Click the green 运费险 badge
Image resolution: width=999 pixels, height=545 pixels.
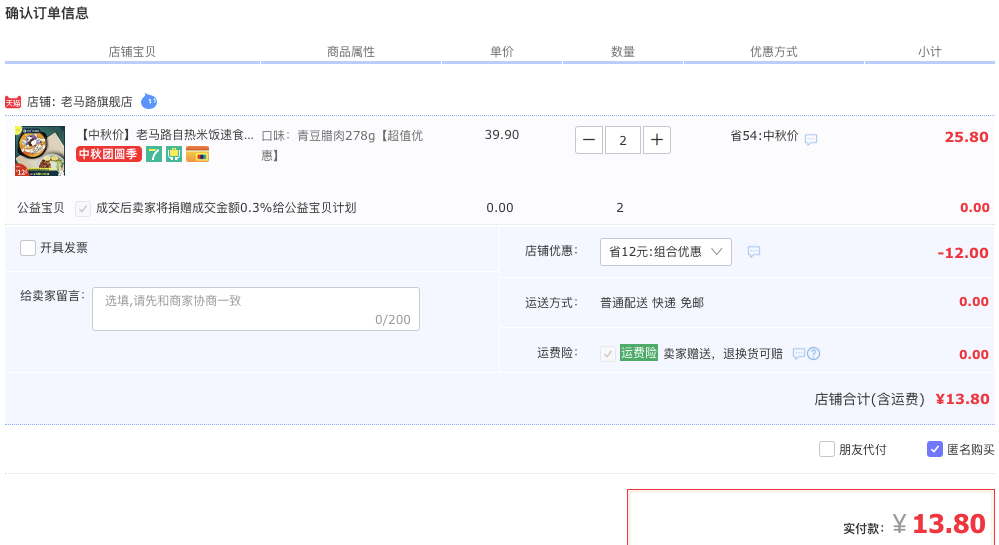[638, 352]
